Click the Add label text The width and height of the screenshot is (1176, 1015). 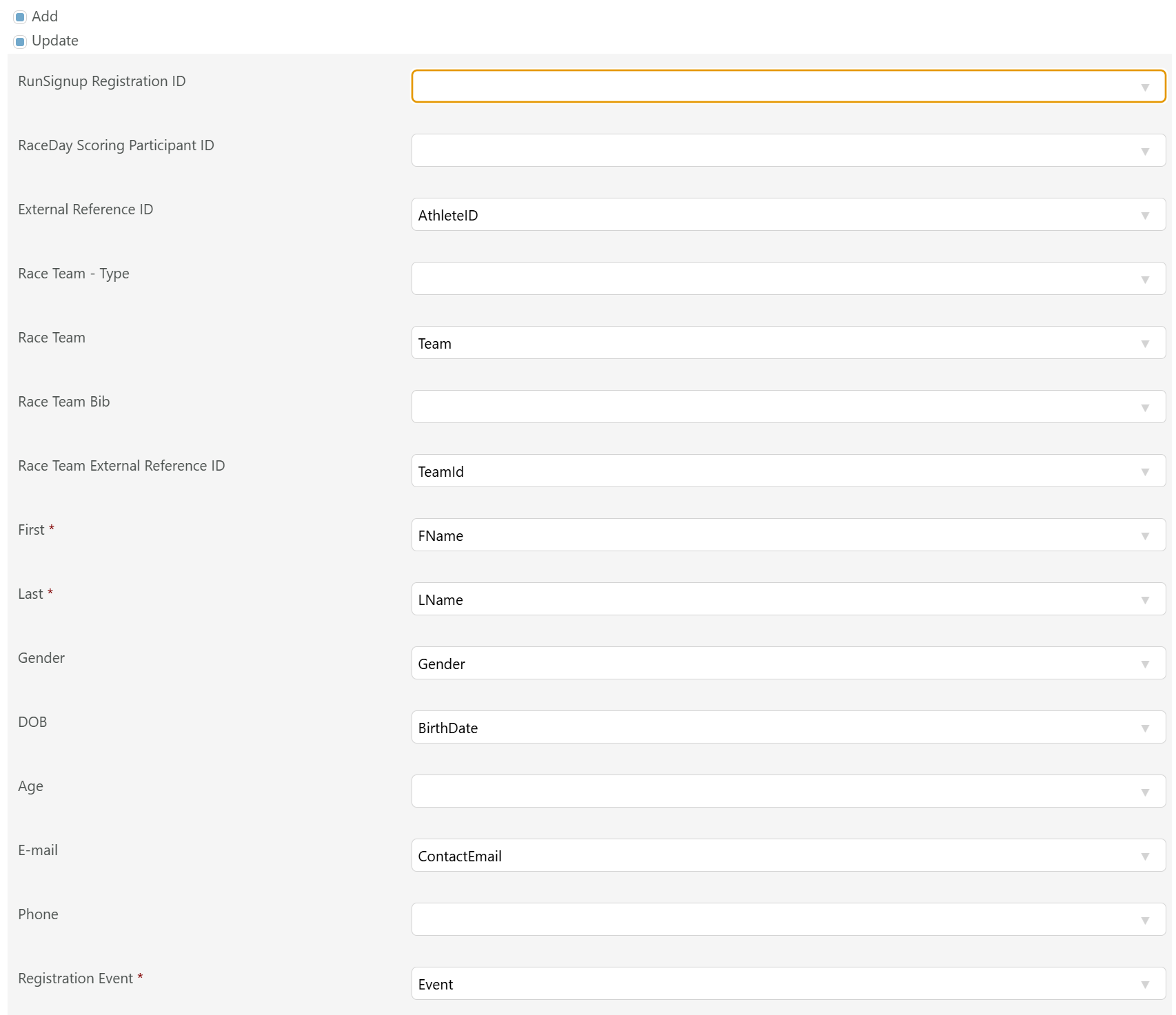pos(45,17)
